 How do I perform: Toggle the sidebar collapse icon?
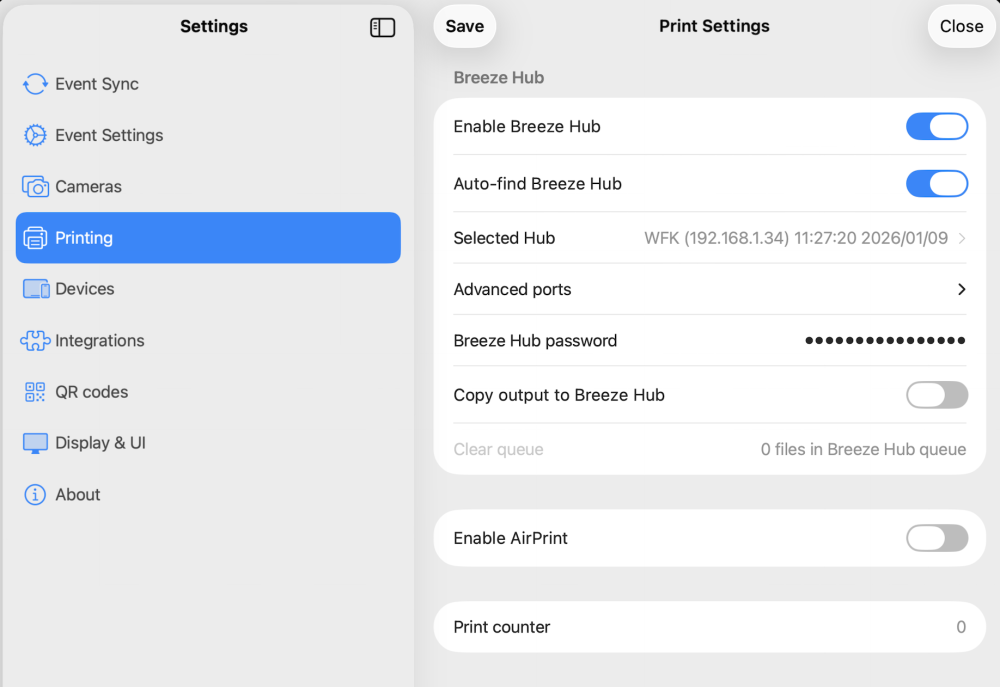tap(382, 27)
